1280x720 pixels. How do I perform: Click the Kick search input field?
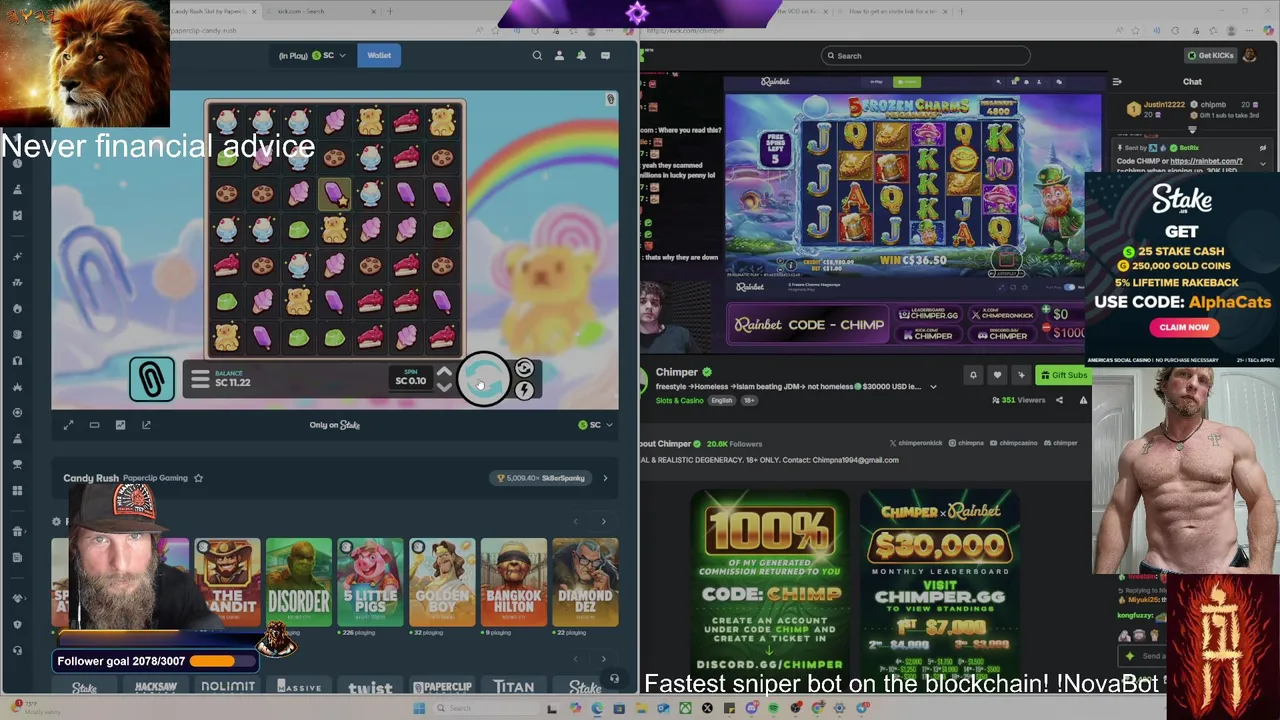[x=925, y=56]
